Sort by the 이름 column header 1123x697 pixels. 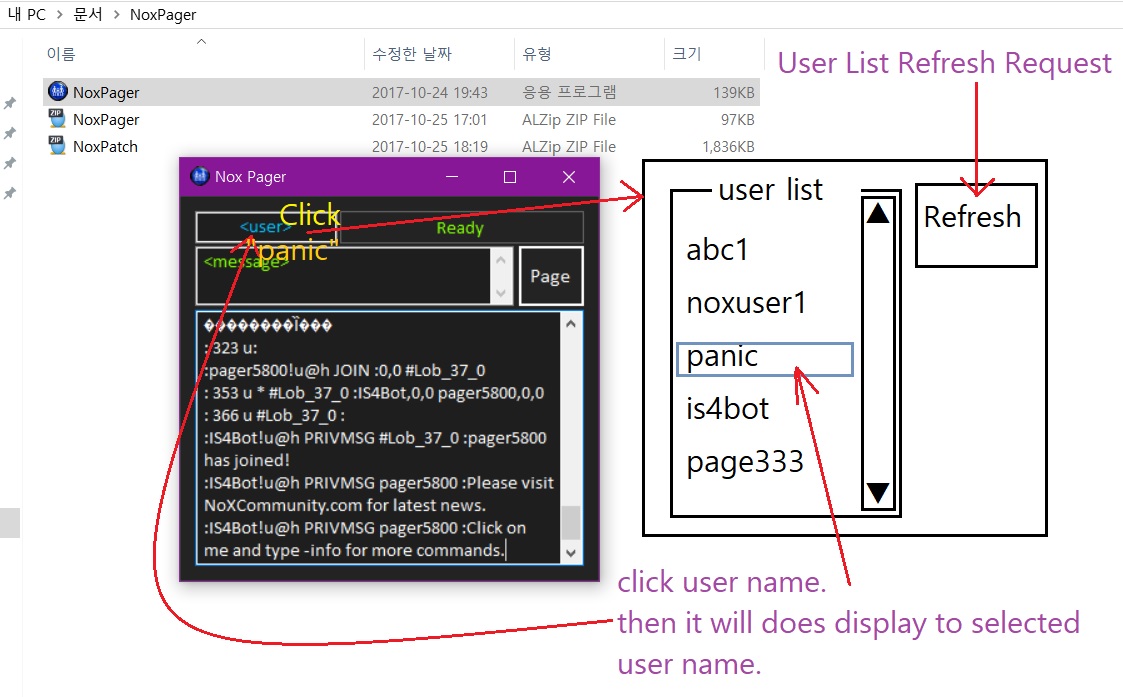click(x=61, y=54)
